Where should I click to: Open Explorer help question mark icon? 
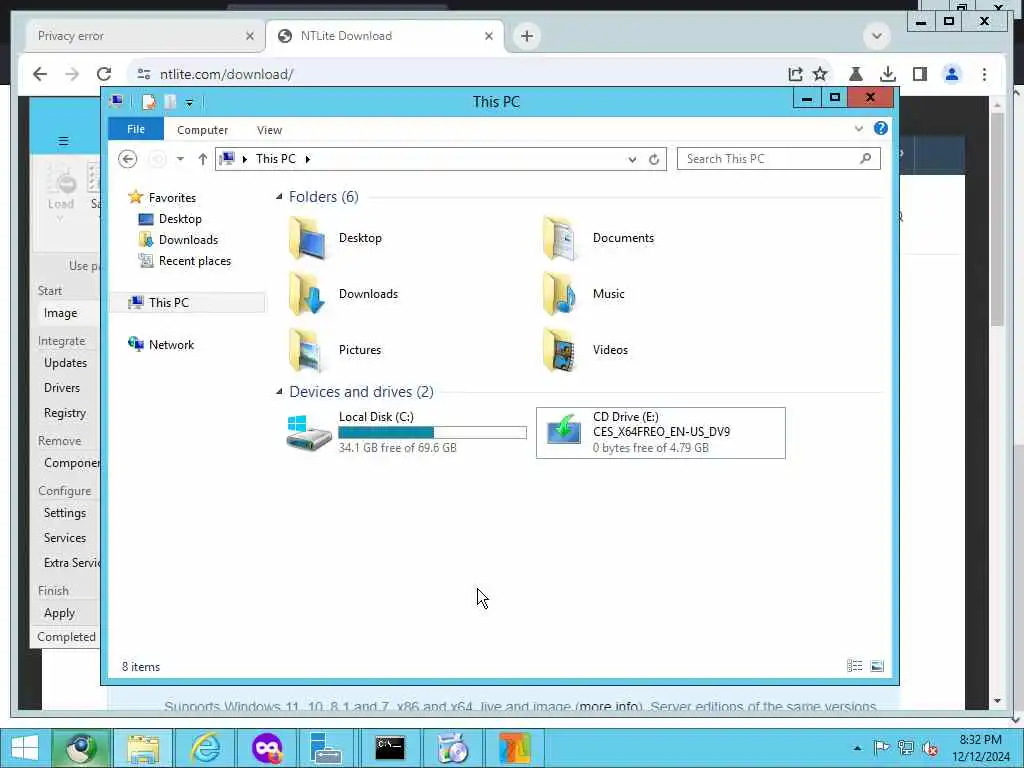880,129
